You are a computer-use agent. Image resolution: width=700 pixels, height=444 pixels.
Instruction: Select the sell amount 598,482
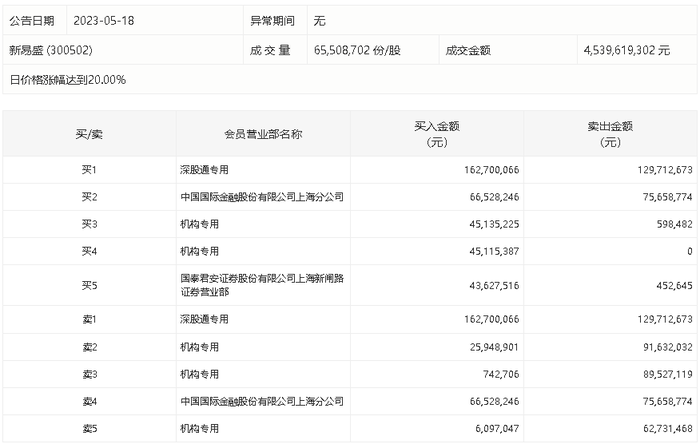coord(675,224)
